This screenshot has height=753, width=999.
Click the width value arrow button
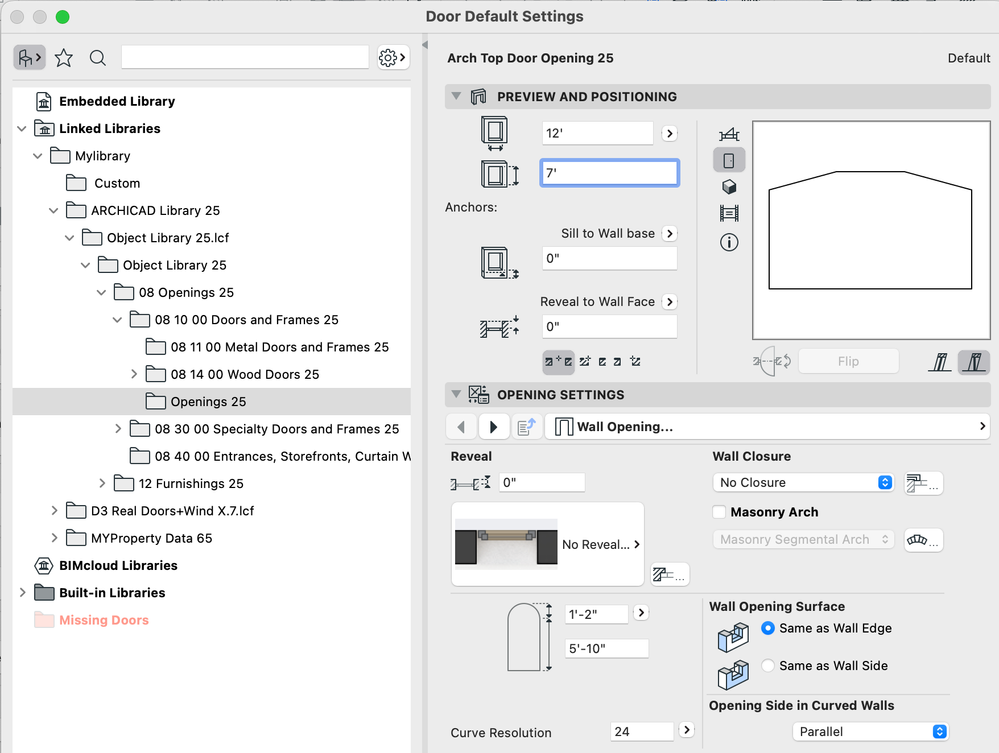point(669,133)
